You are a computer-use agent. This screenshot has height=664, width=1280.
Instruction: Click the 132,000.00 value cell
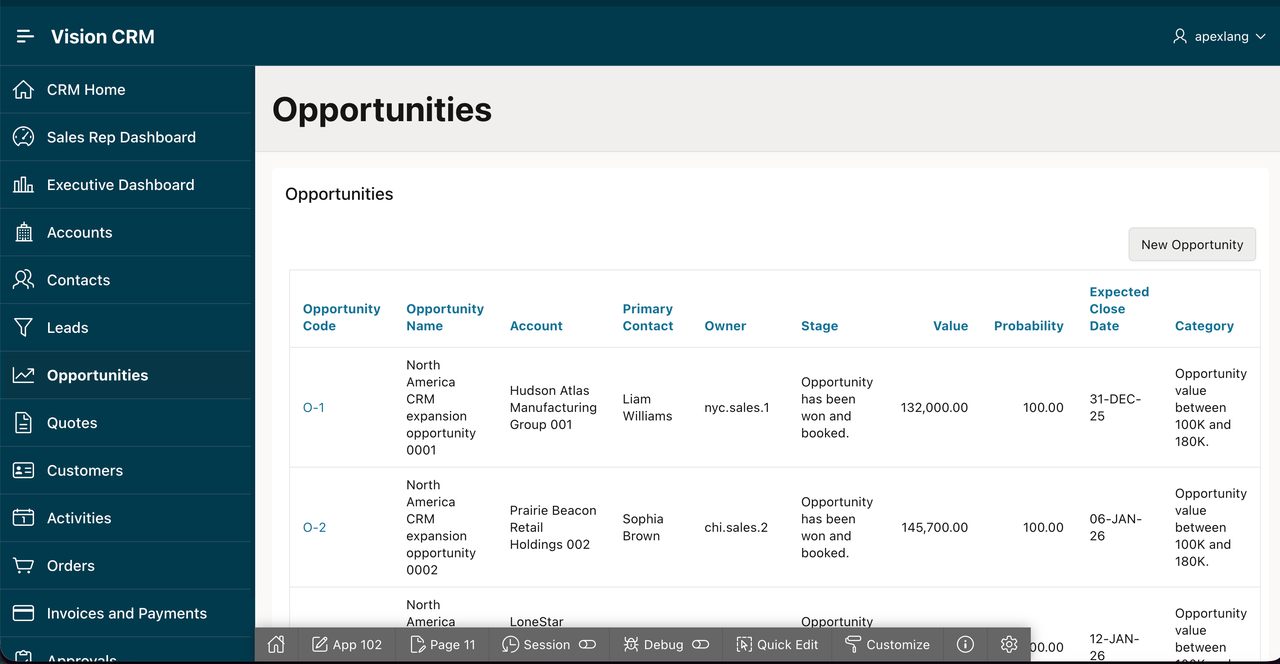(934, 408)
